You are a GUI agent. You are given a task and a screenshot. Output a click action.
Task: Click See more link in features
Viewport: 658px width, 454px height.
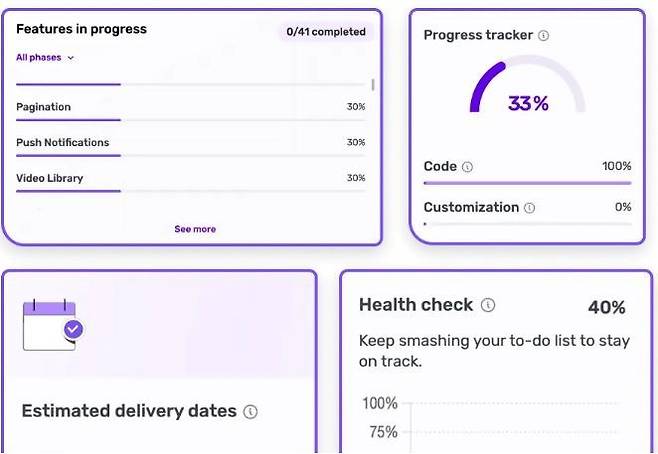click(x=195, y=229)
